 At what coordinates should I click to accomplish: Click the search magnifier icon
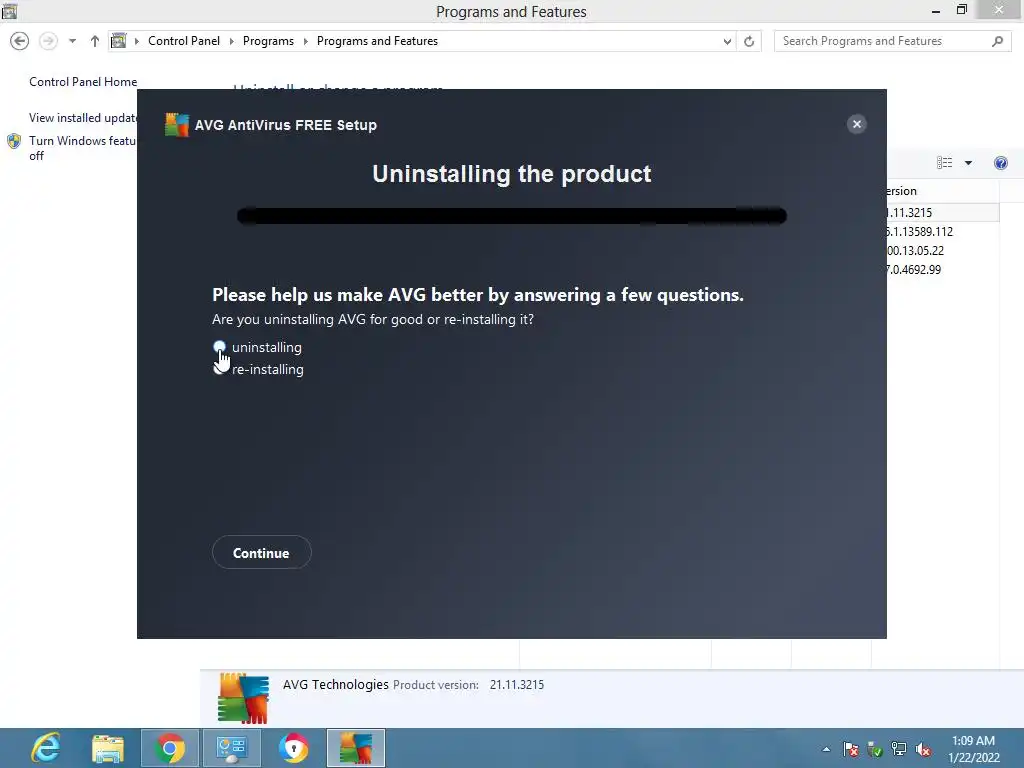[997, 41]
